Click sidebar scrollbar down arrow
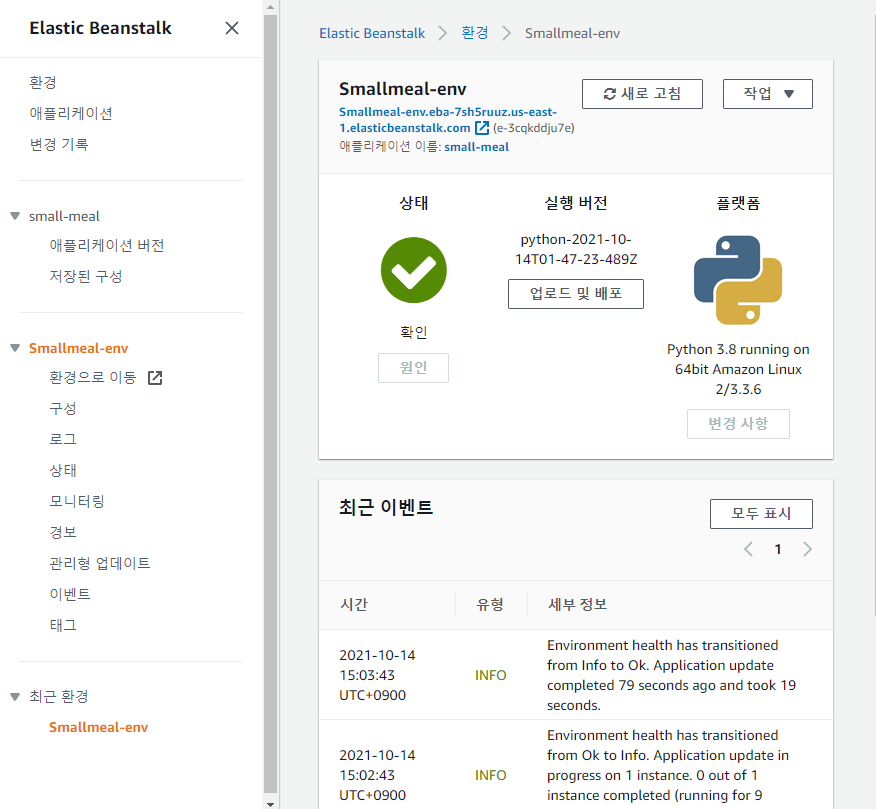 (x=270, y=804)
